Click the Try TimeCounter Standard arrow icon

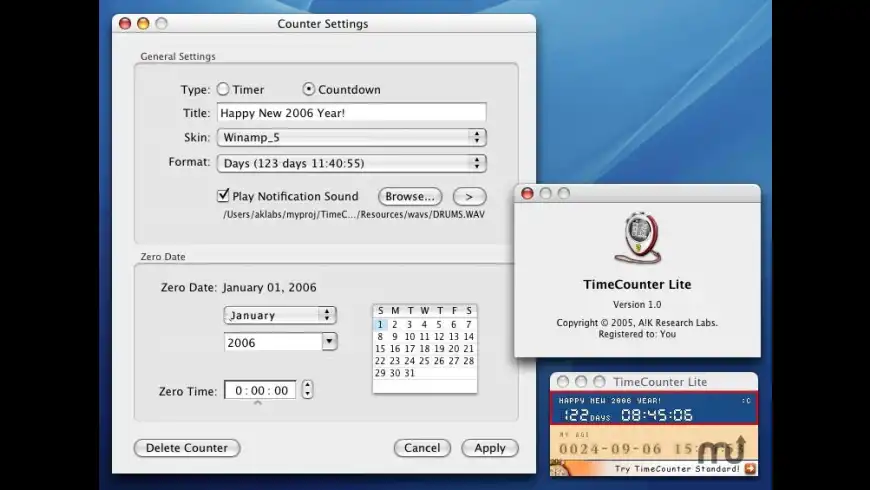[750, 469]
